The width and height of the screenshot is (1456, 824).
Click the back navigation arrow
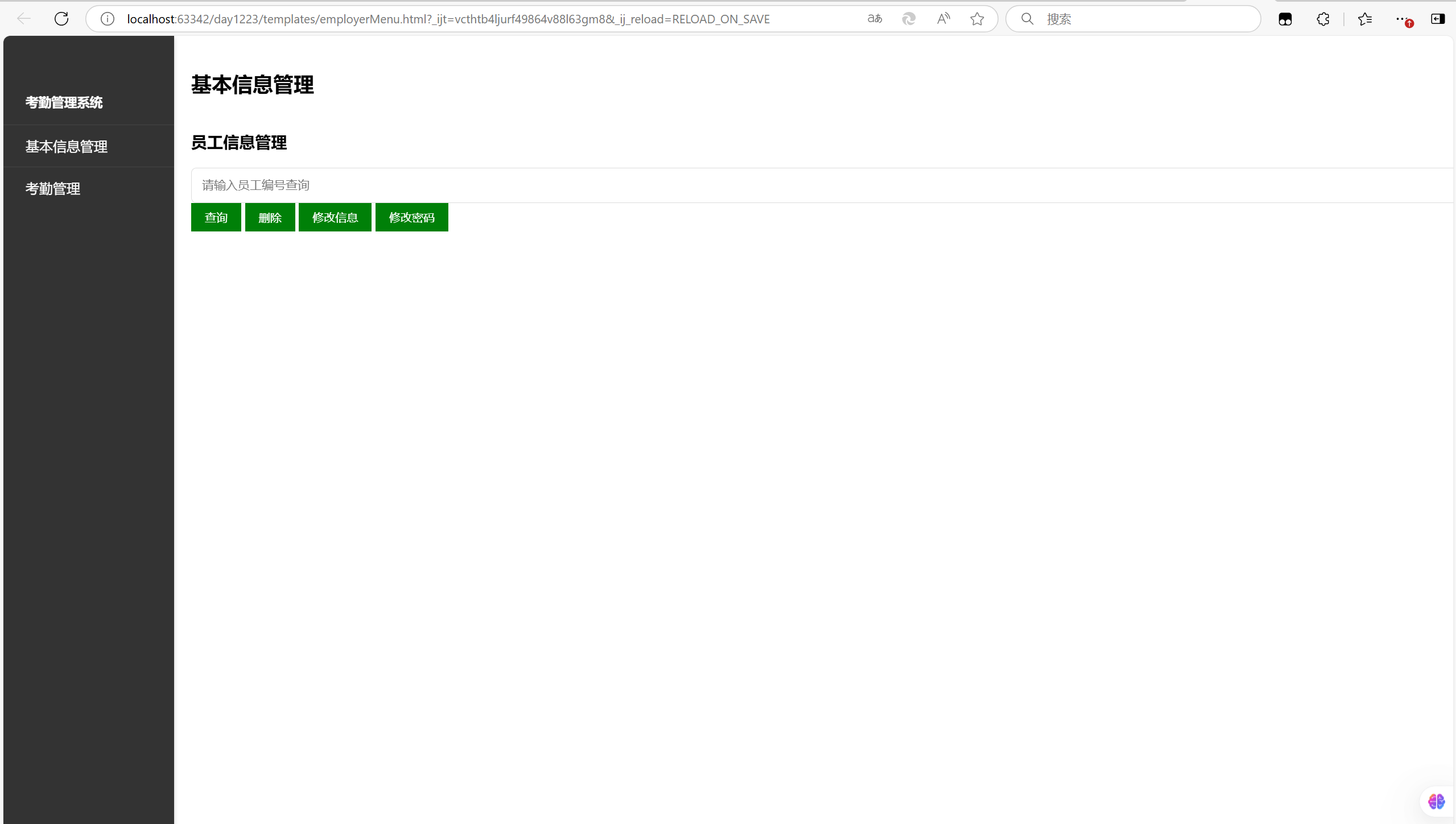pyautogui.click(x=24, y=19)
